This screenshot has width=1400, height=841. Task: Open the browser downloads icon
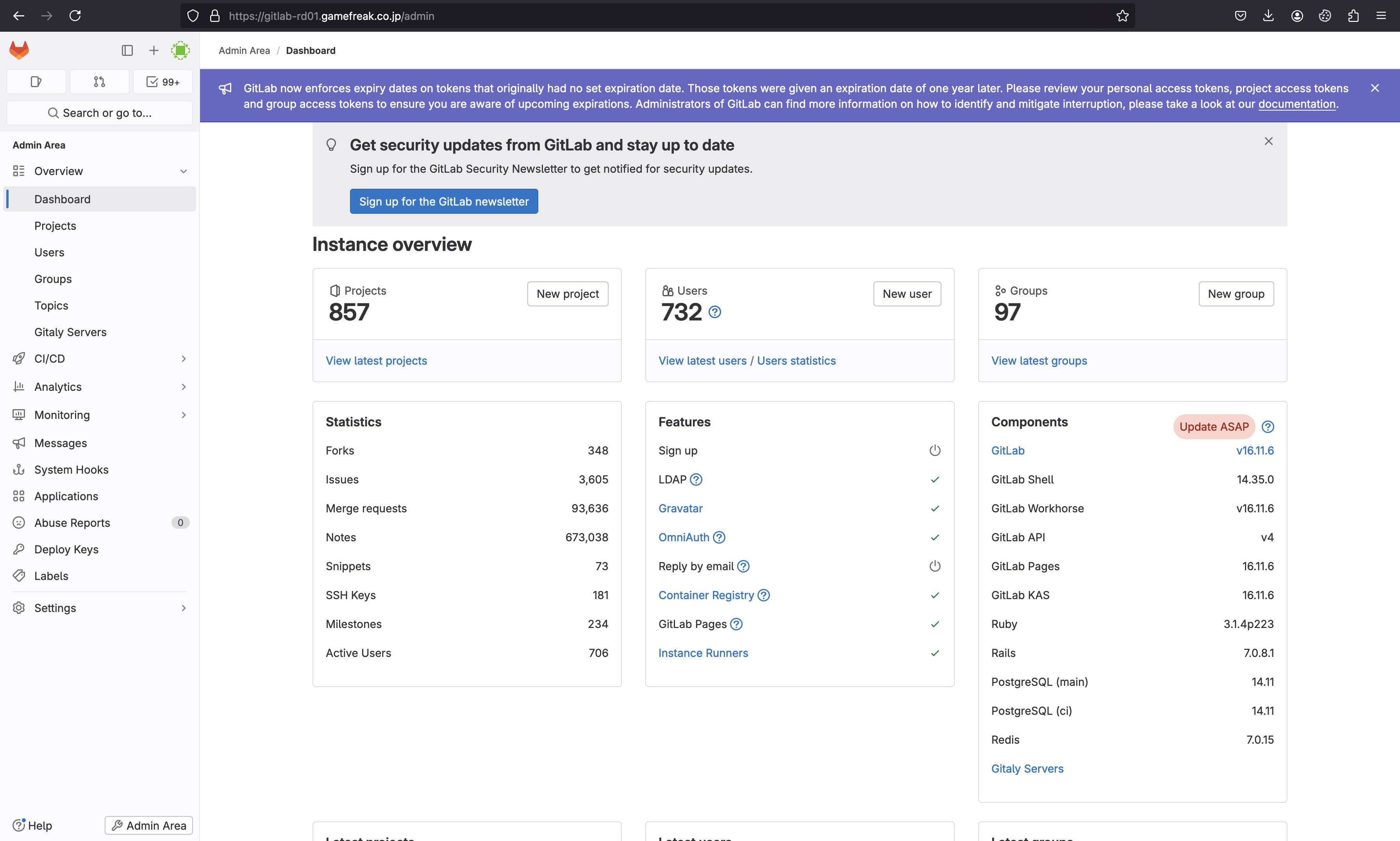point(1269,16)
